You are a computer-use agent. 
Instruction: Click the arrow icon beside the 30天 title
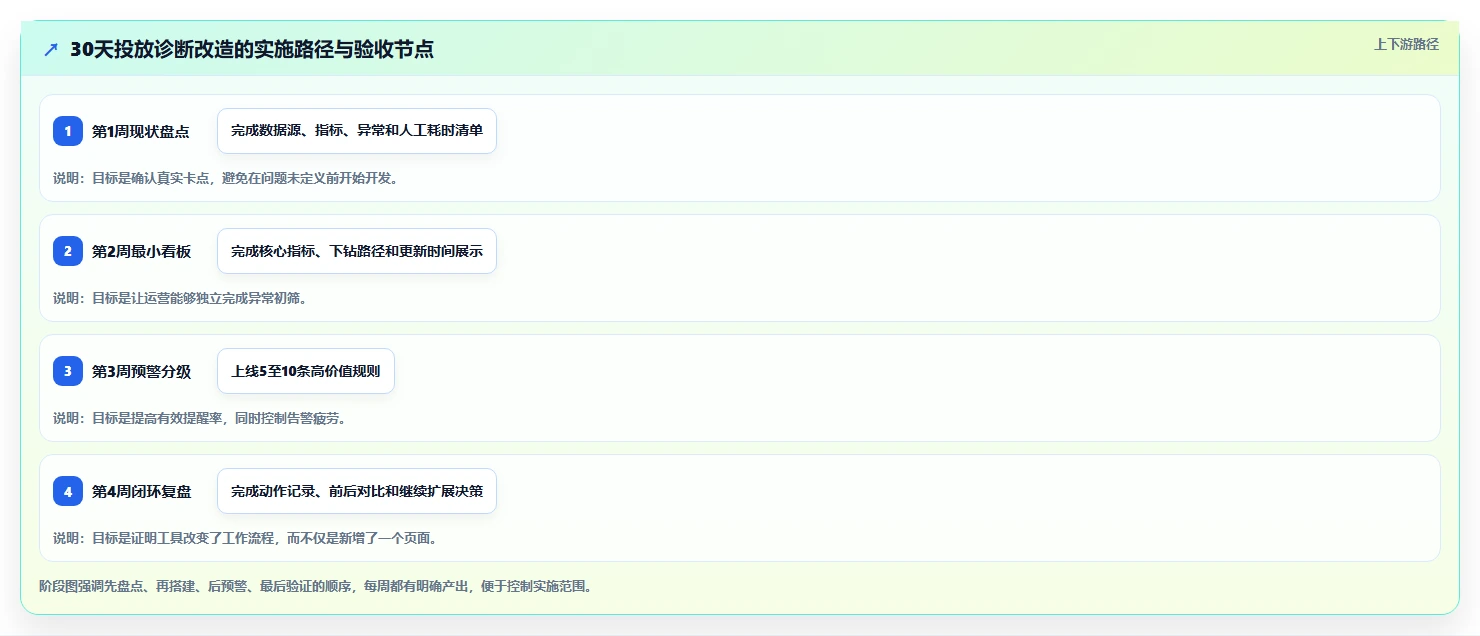pyautogui.click(x=51, y=49)
